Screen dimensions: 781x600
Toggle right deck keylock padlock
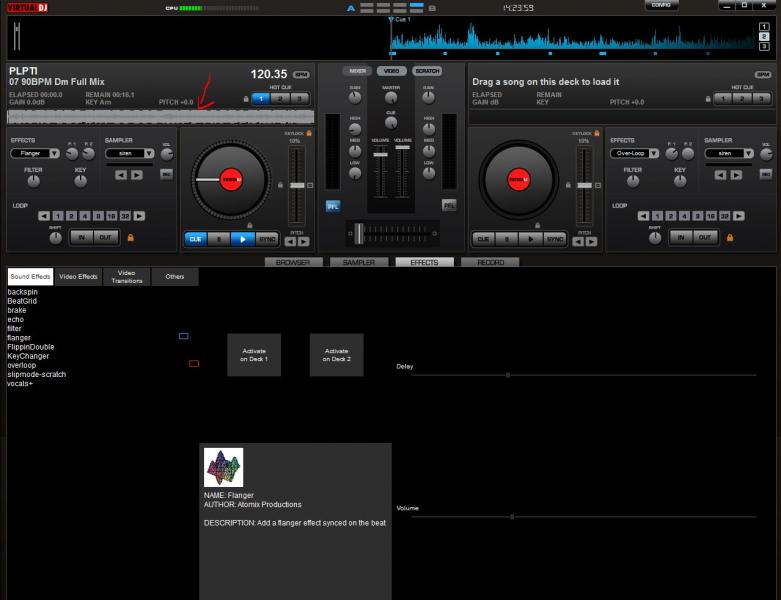pyautogui.click(x=597, y=133)
